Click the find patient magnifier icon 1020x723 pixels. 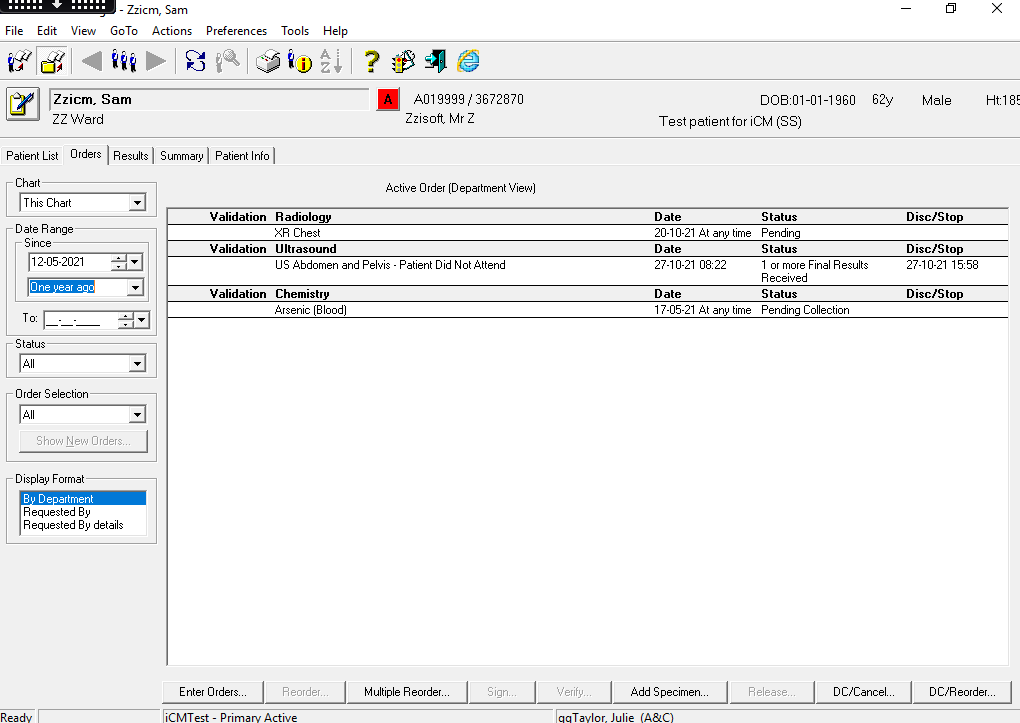pyautogui.click(x=228, y=61)
